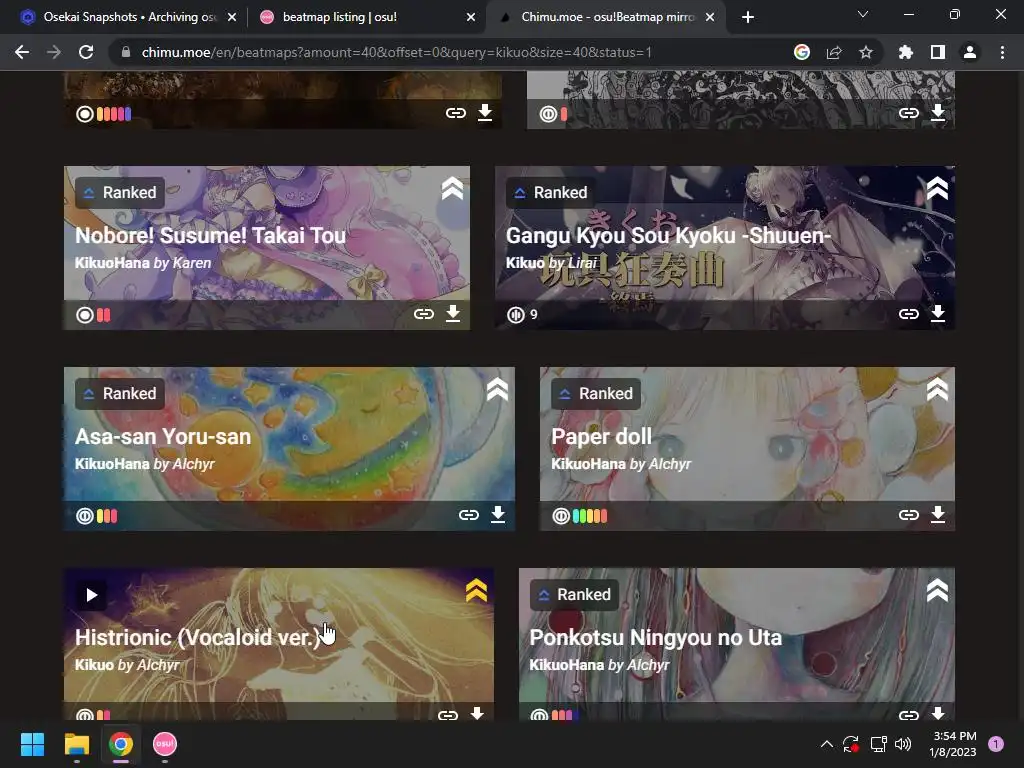Open osu! from the taskbar
The image size is (1024, 768).
coord(165,744)
